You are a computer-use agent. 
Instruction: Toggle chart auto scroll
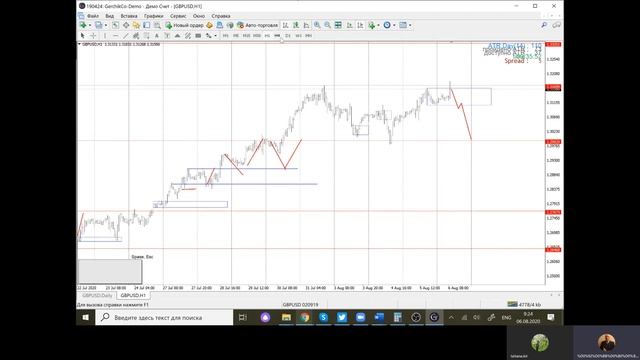click(349, 25)
